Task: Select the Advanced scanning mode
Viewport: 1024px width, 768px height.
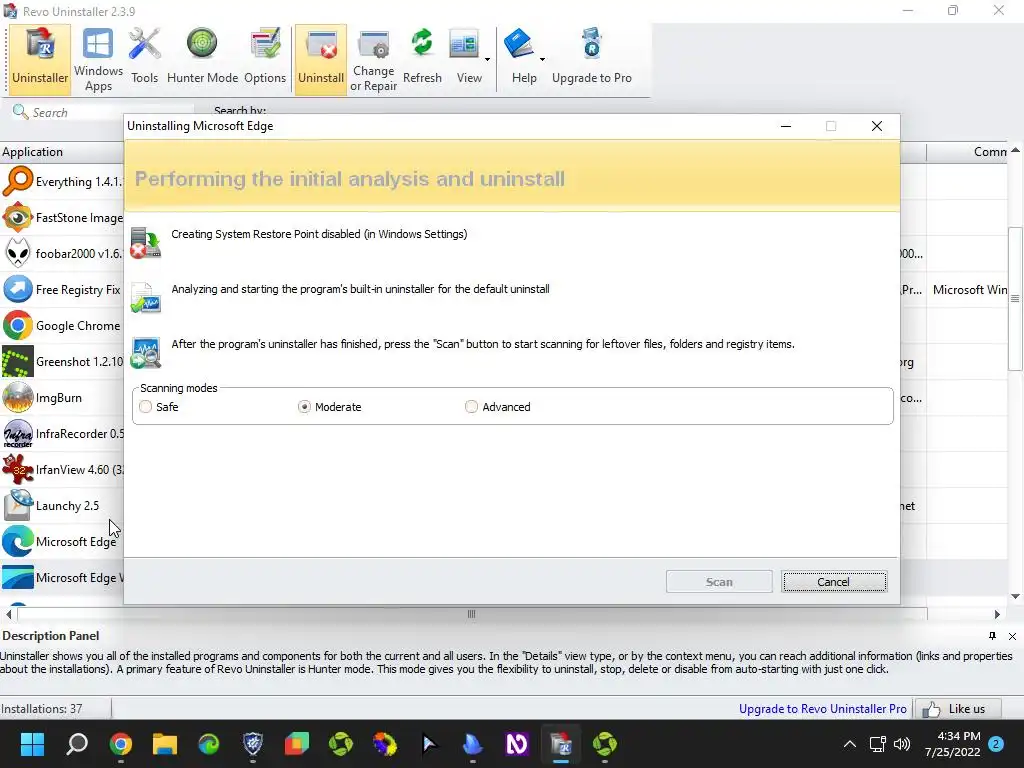Action: pos(498,407)
